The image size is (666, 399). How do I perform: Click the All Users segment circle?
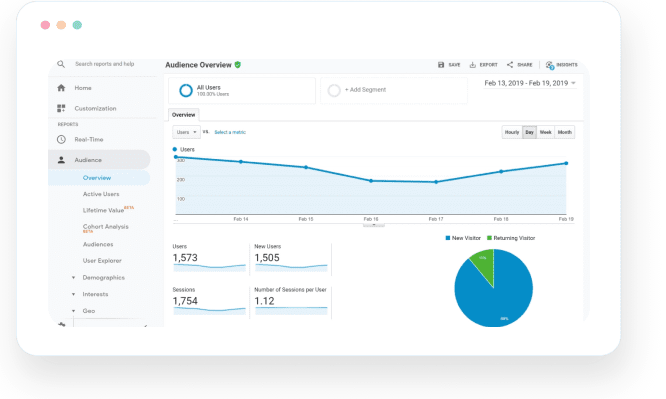click(x=186, y=91)
